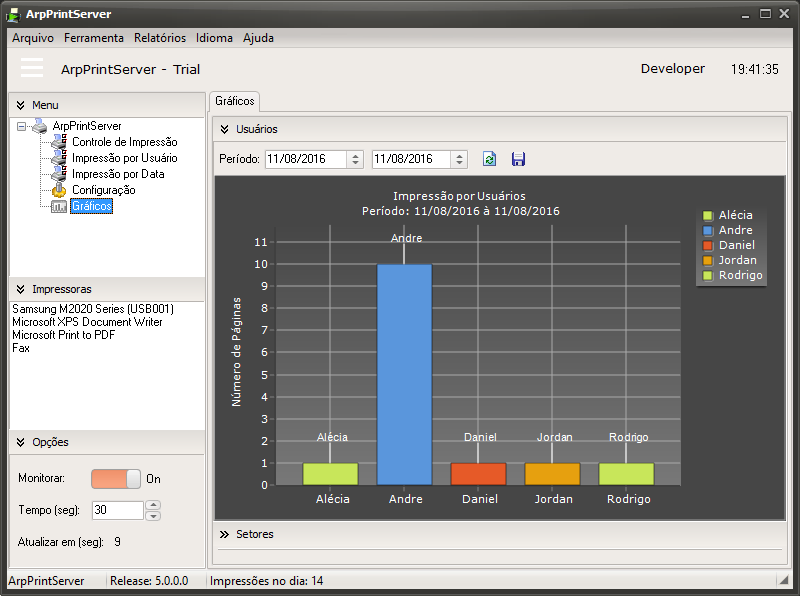This screenshot has height=596, width=800.
Task: Select the Controle de Impressão tree icon
Action: (x=59, y=143)
